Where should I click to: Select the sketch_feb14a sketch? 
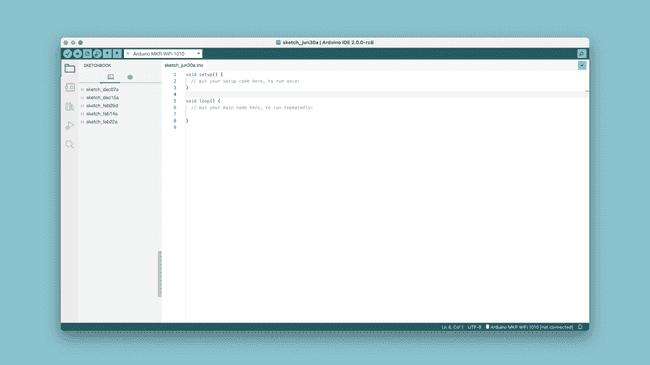pos(102,114)
